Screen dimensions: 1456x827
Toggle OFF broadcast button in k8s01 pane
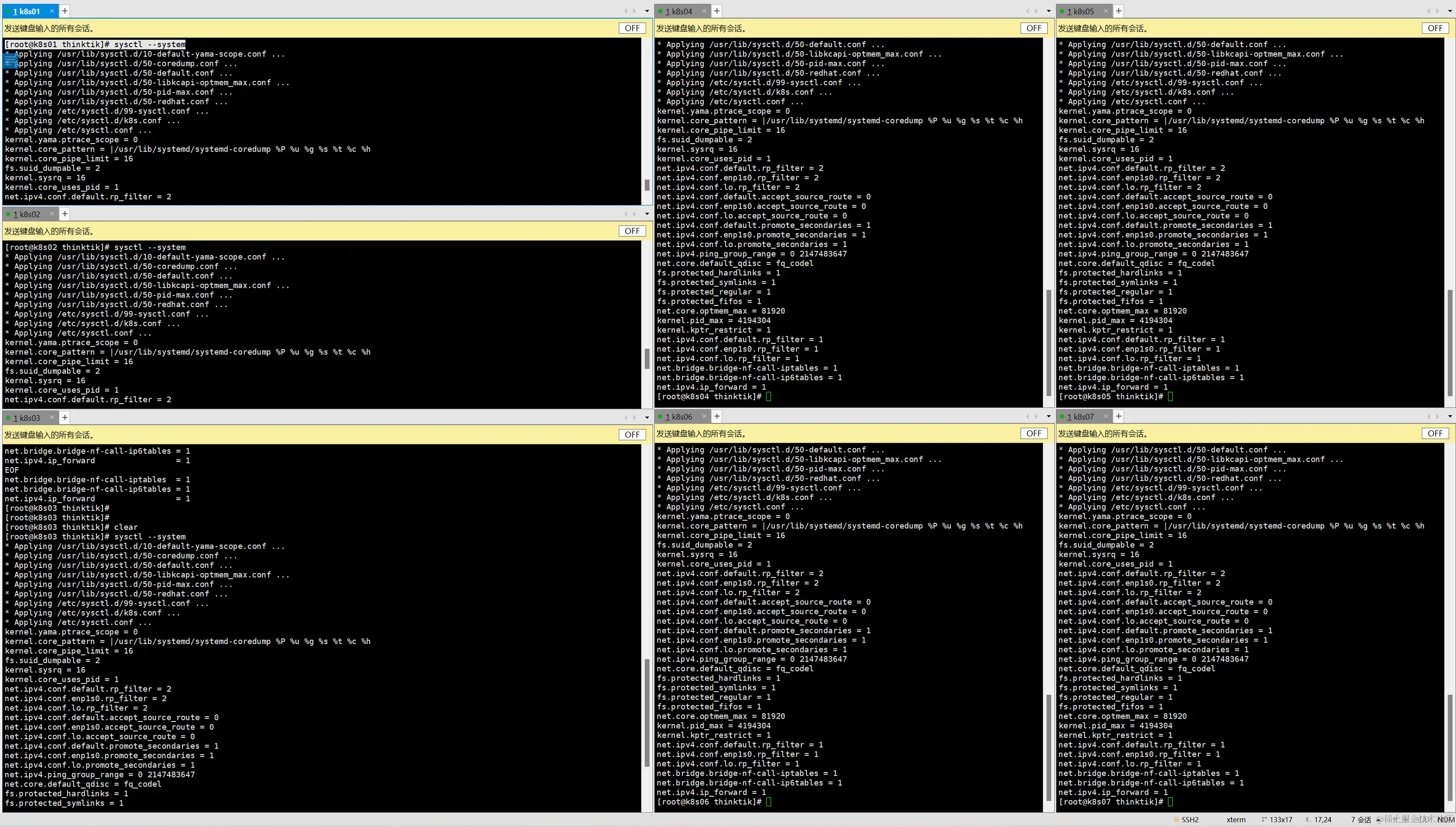pyautogui.click(x=632, y=28)
